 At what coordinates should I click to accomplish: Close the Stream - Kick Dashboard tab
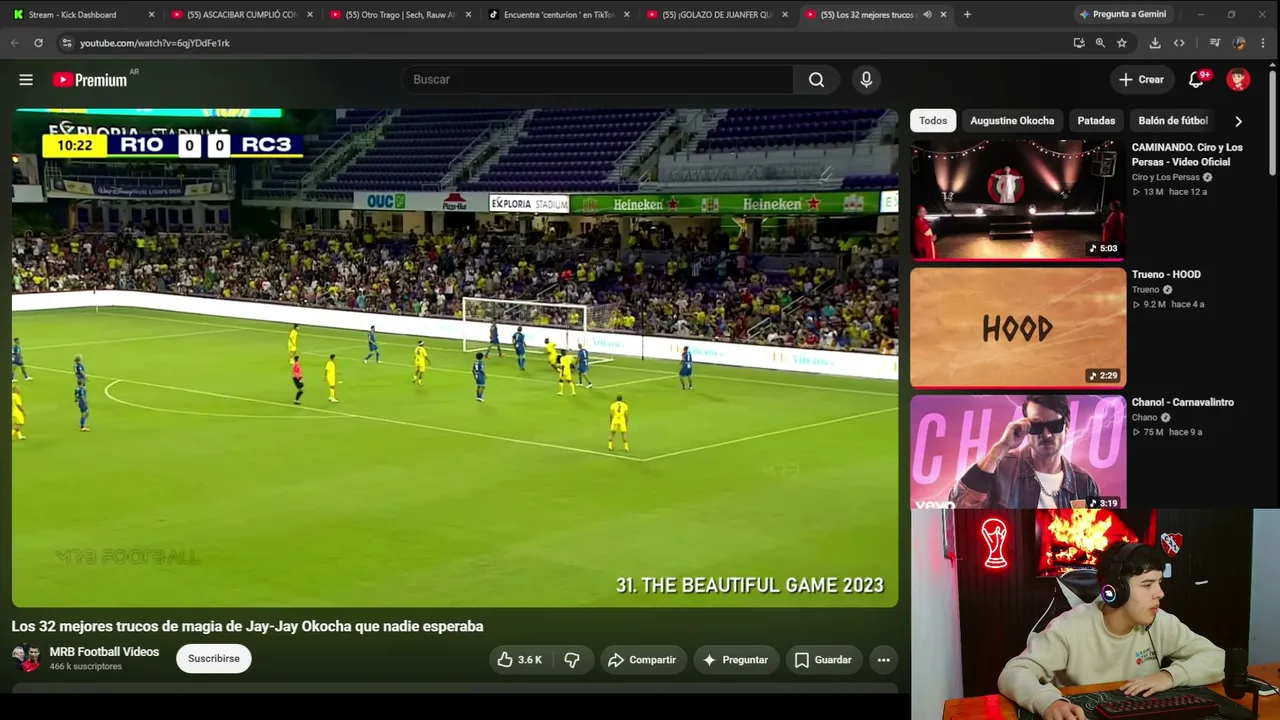coord(152,15)
